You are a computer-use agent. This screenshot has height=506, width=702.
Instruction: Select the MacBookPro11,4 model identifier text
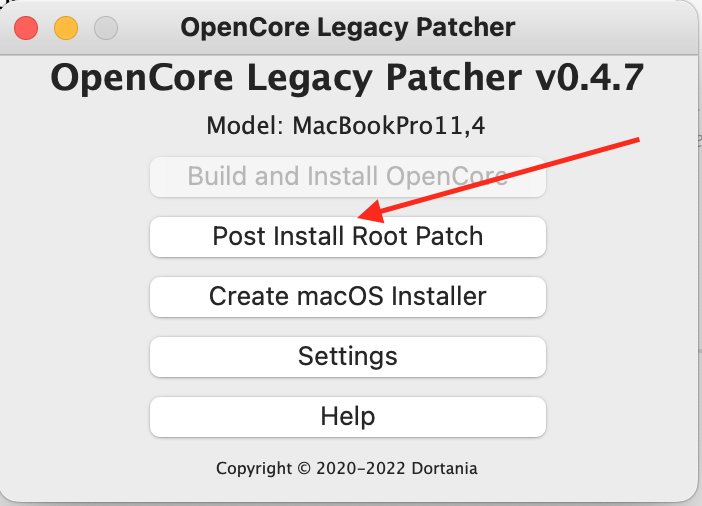389,126
